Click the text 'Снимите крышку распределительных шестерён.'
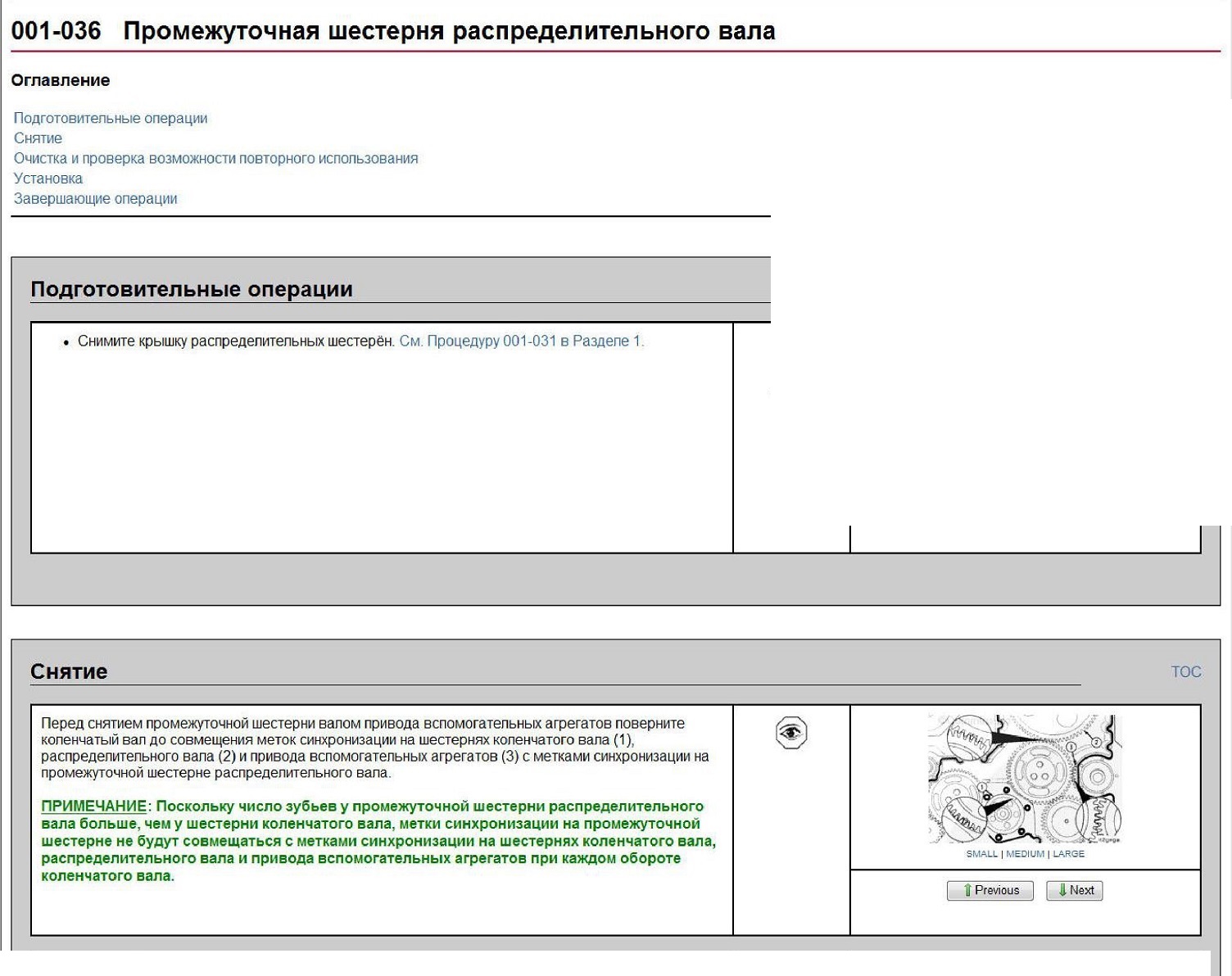The image size is (1232, 976). (236, 341)
